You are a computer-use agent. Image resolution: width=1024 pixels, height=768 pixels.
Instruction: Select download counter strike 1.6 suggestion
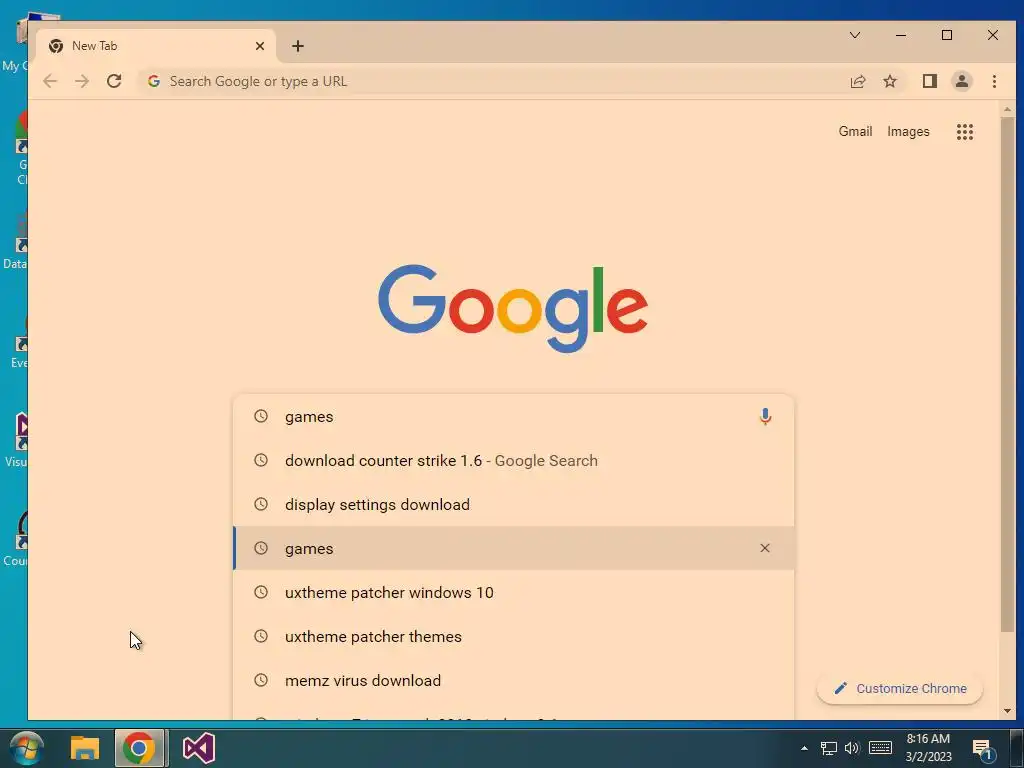513,460
